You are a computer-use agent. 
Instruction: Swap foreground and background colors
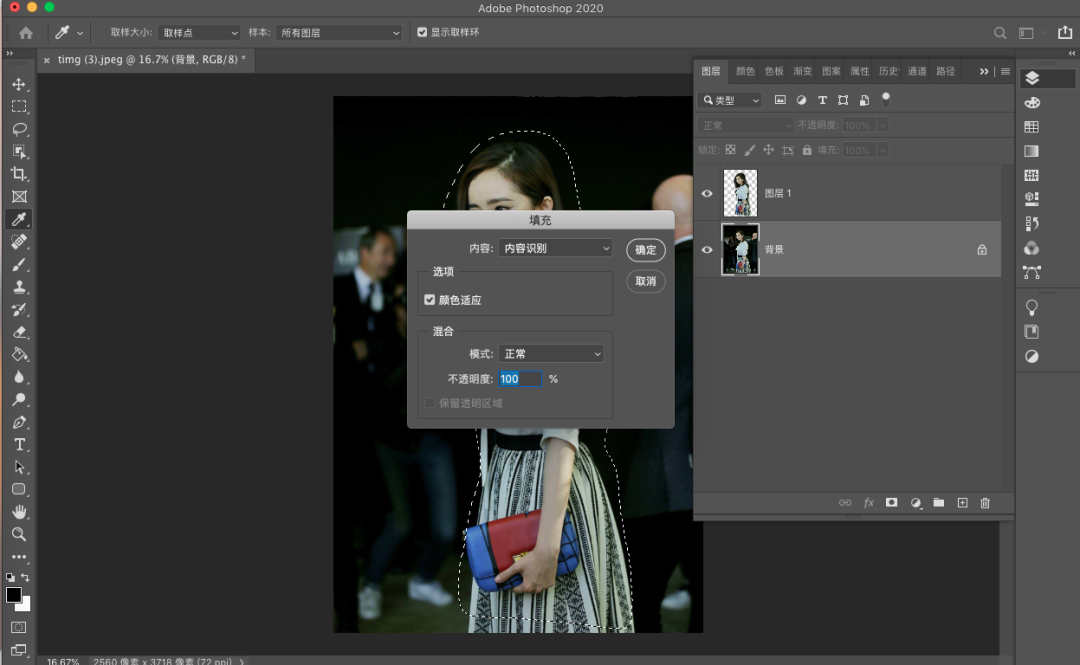coord(25,577)
